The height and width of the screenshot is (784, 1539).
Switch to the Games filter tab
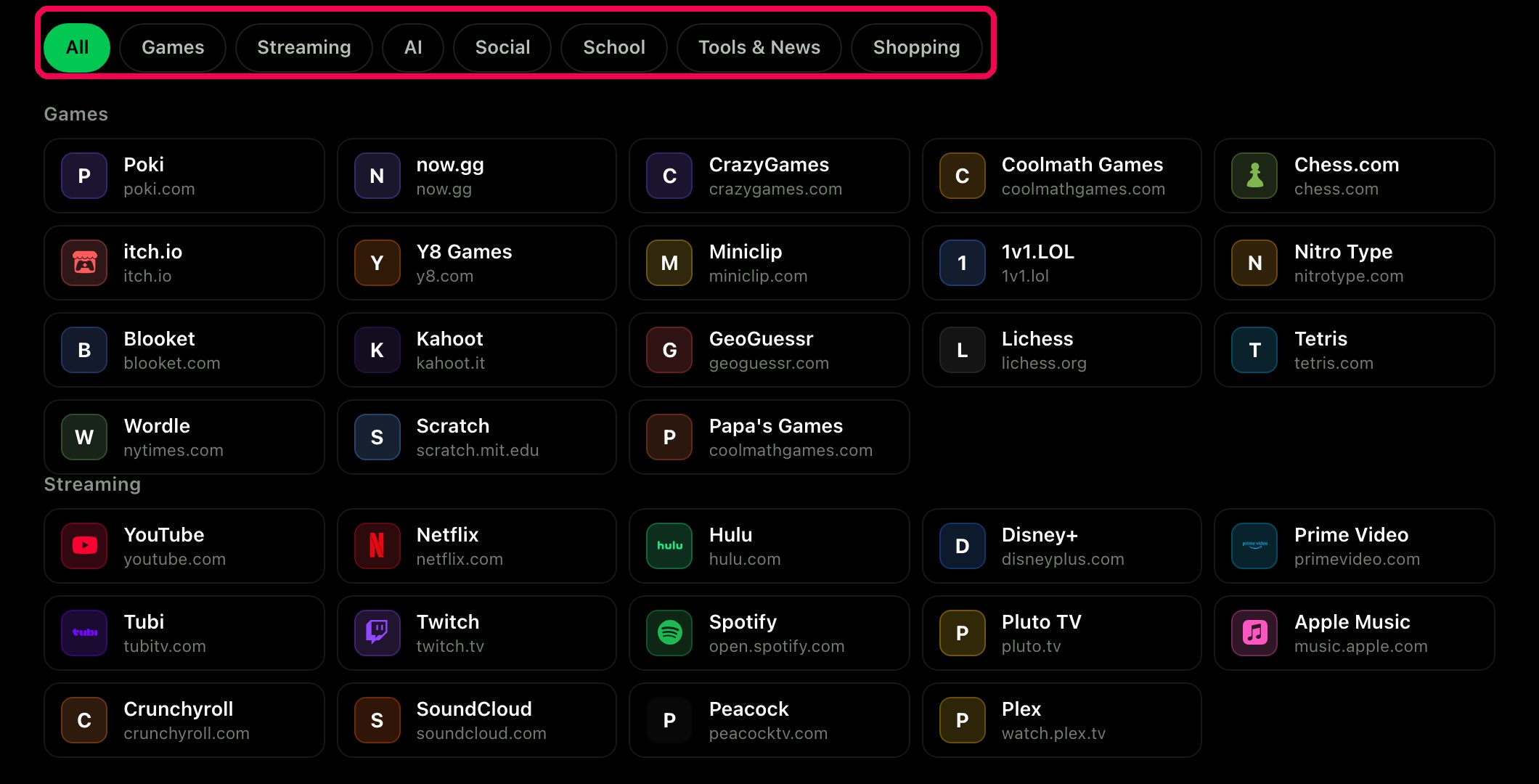pyautogui.click(x=173, y=48)
